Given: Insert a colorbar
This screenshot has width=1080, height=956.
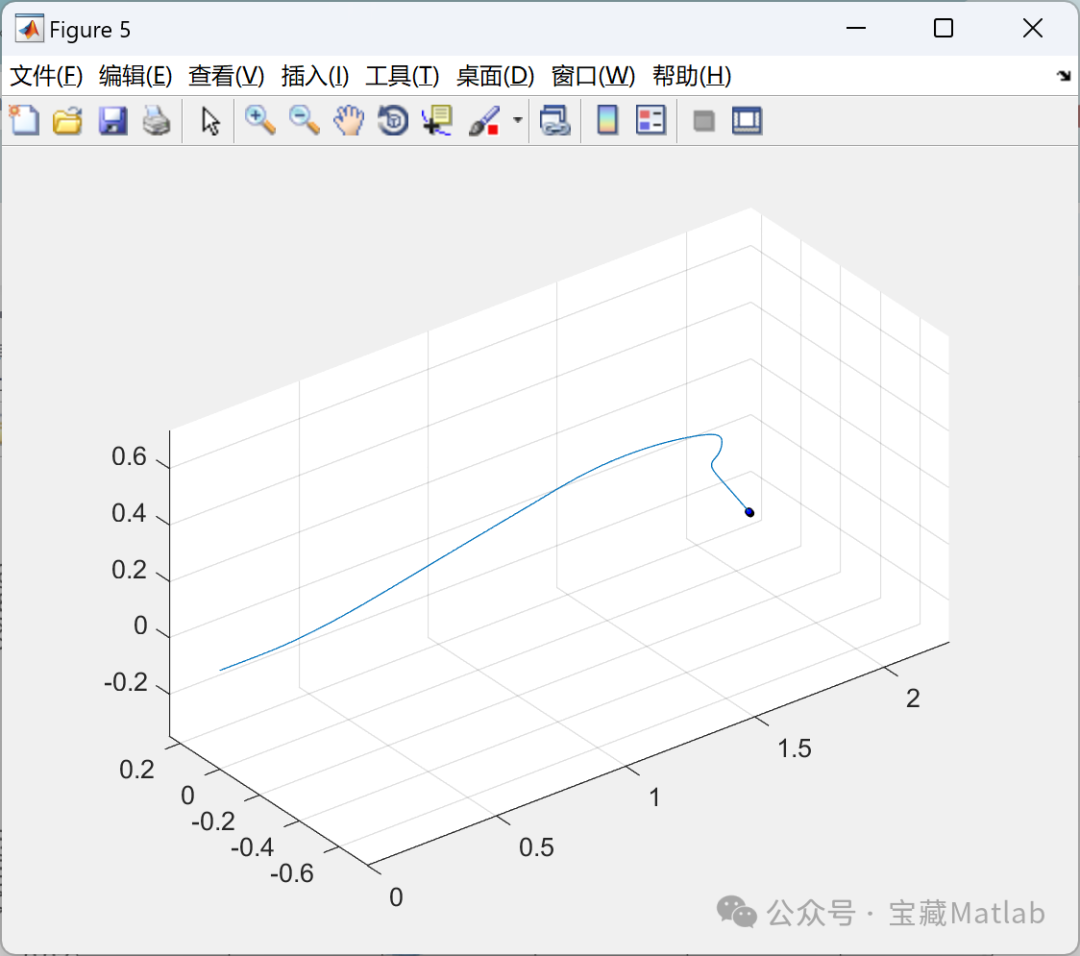Looking at the screenshot, I should pyautogui.click(x=606, y=120).
